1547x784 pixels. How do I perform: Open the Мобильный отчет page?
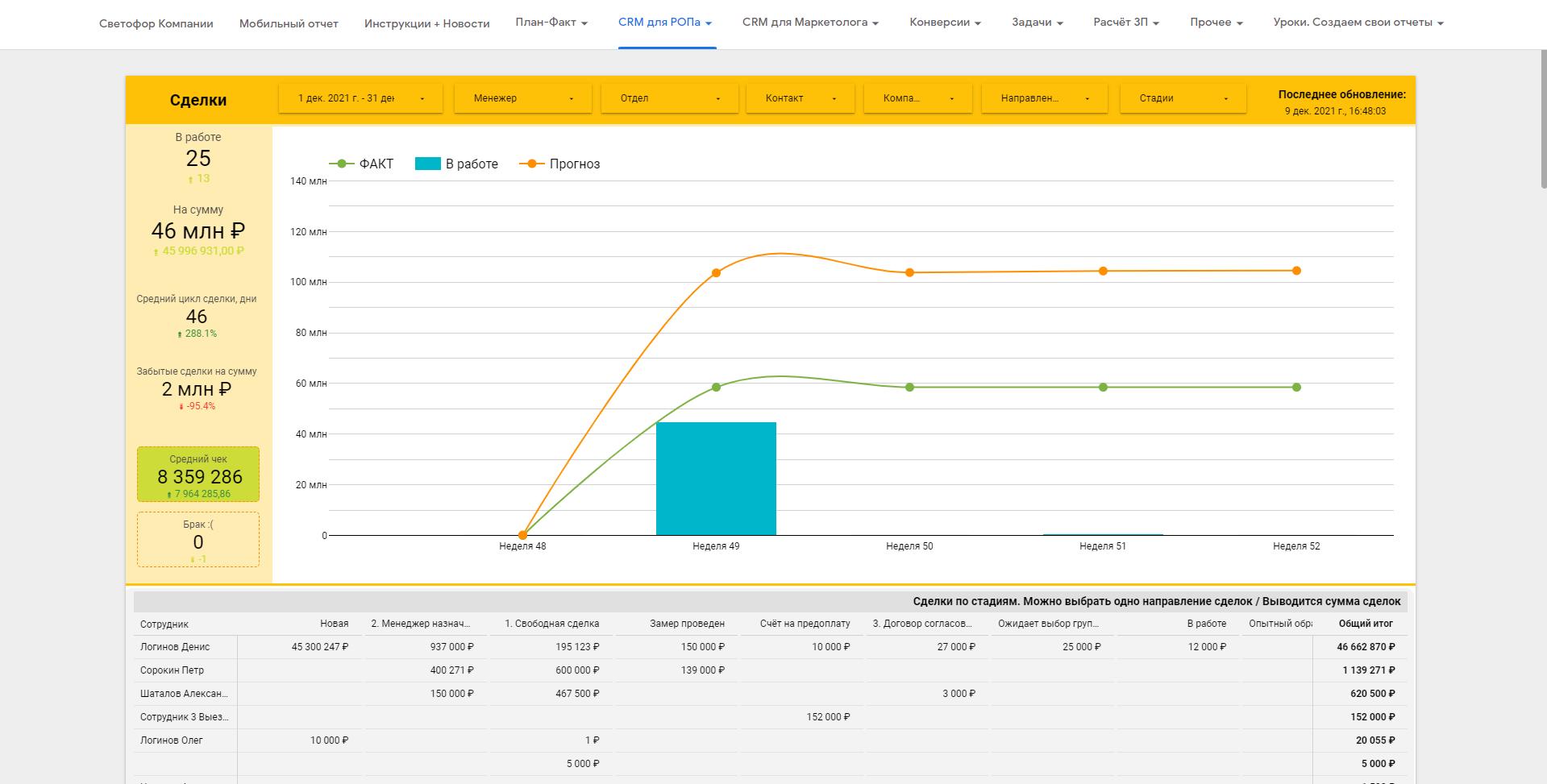pos(289,23)
